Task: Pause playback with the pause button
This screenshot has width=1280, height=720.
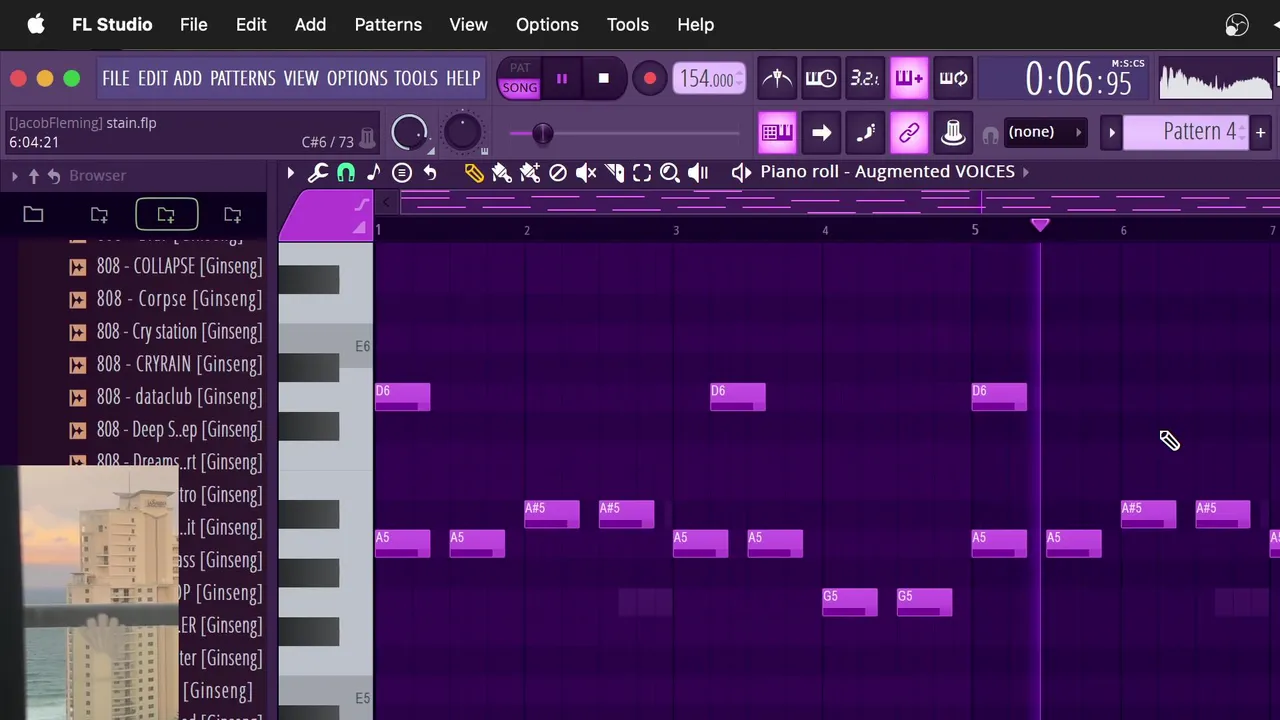Action: coord(562,79)
